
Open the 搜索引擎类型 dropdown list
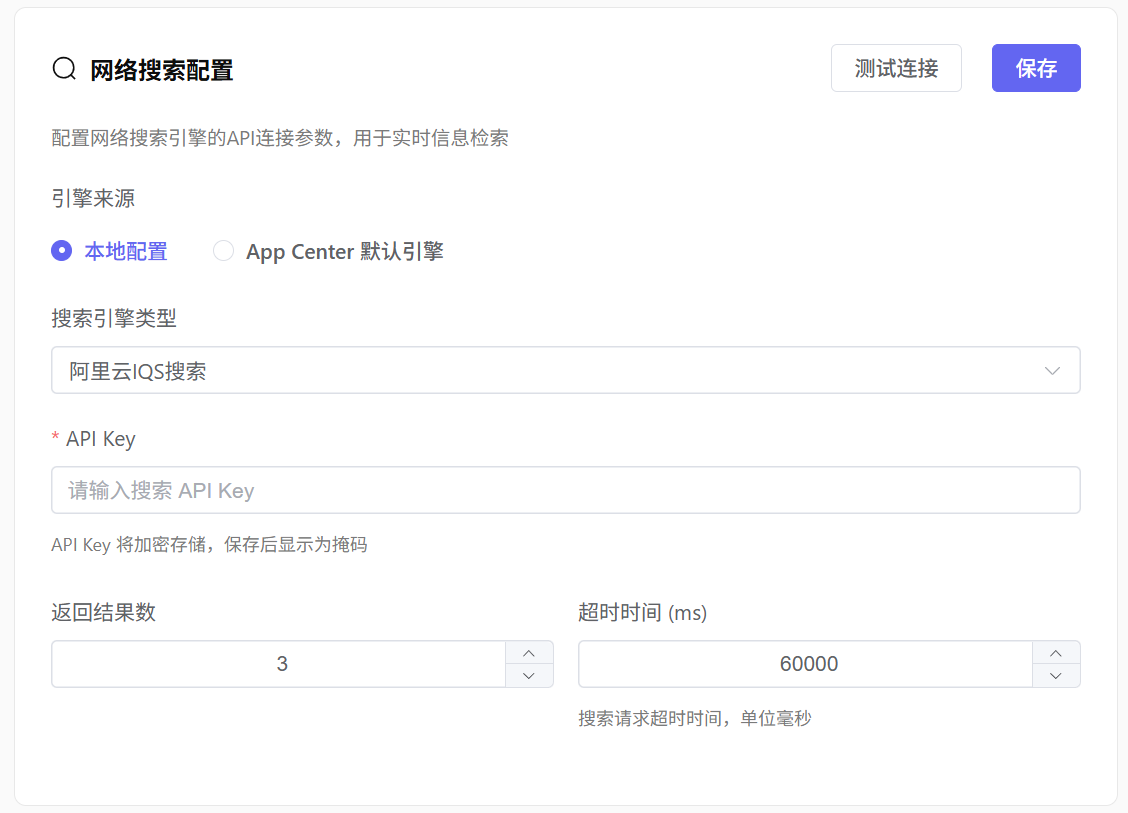click(566, 370)
